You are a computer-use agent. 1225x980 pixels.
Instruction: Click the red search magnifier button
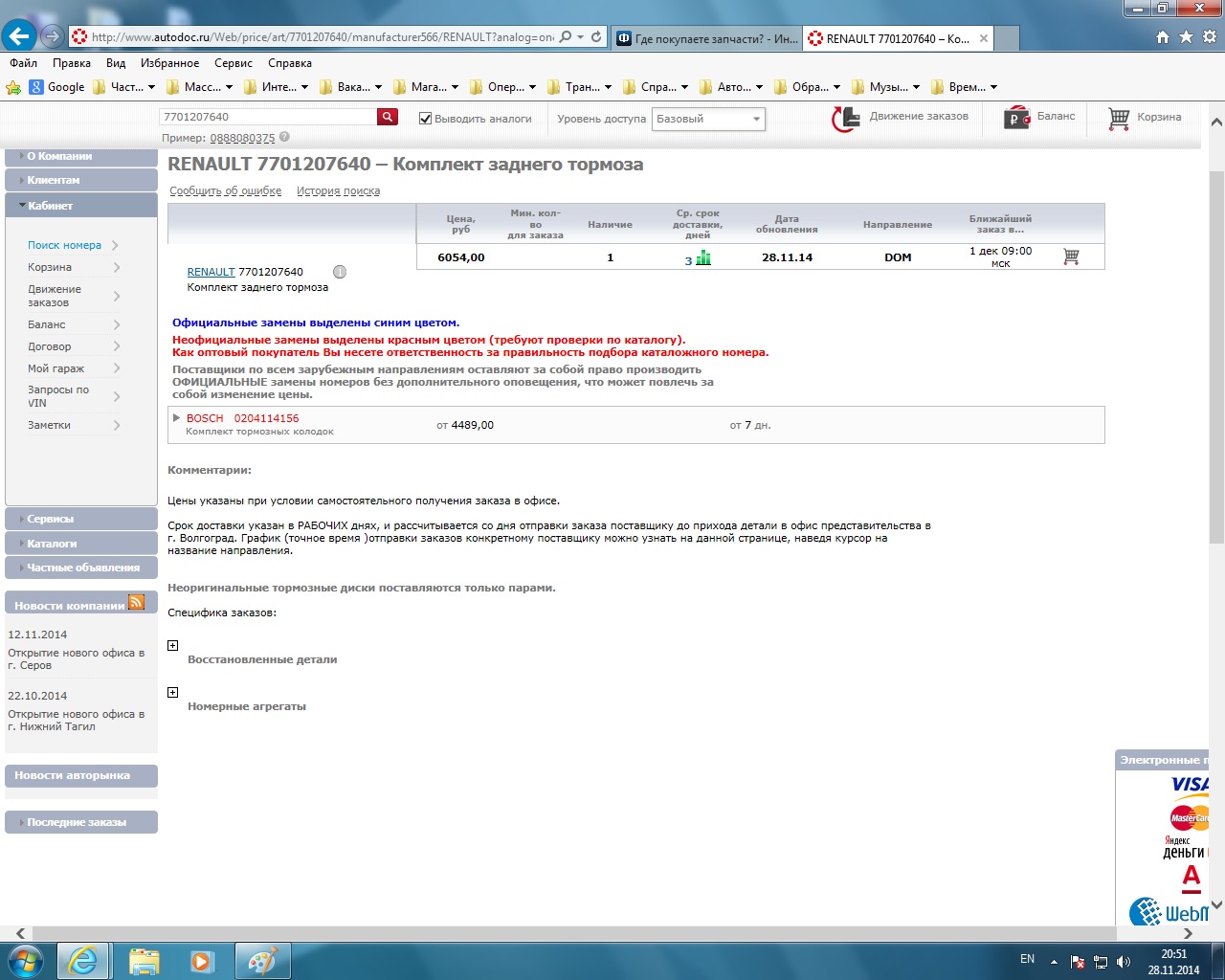388,117
